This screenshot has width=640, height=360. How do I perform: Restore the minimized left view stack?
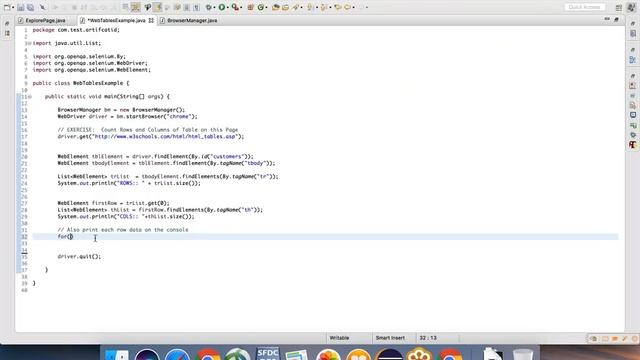click(x=7, y=24)
